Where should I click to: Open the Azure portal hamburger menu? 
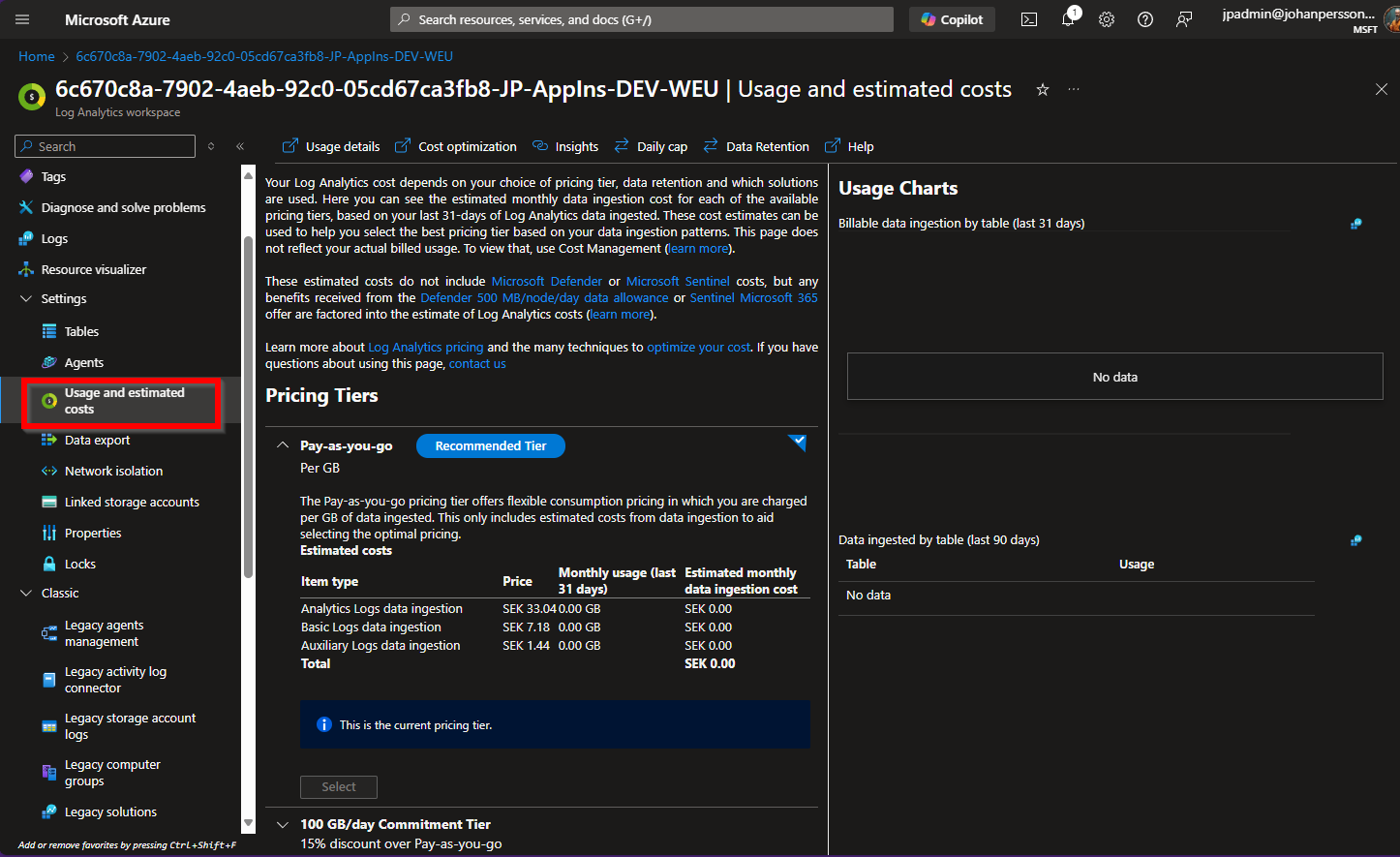23,19
